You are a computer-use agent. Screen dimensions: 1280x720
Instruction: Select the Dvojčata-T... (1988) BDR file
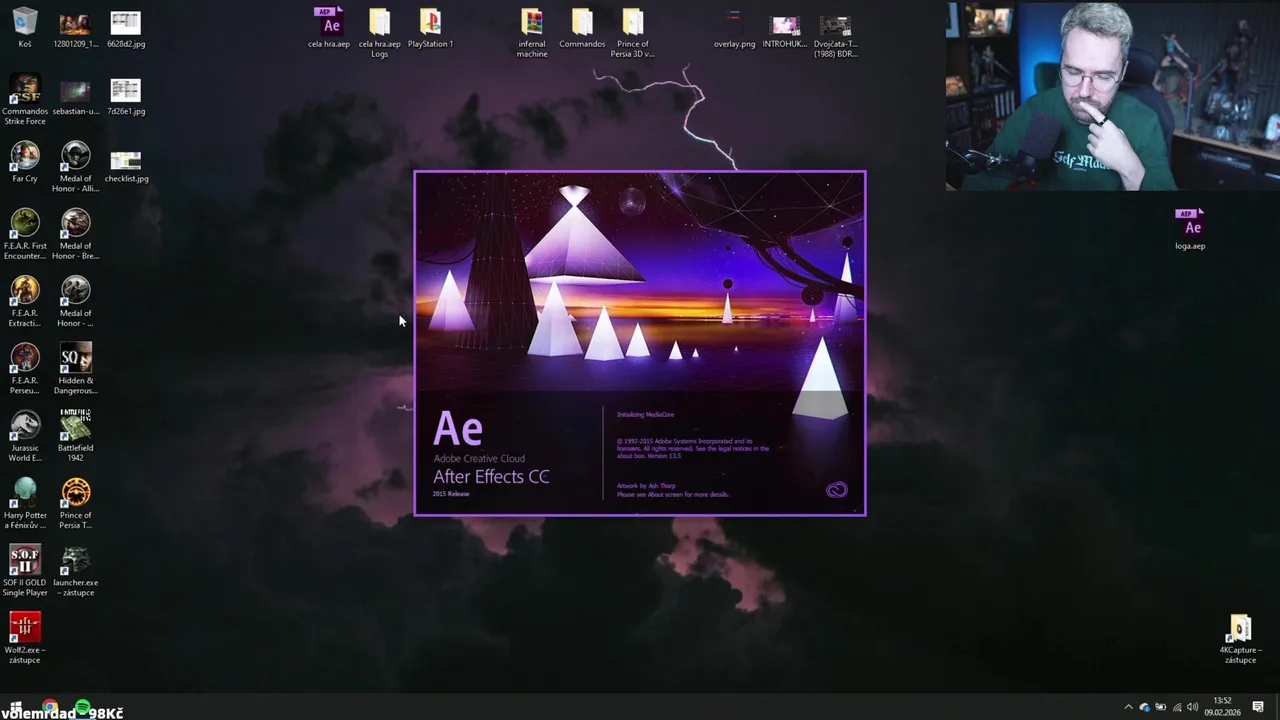tap(835, 35)
